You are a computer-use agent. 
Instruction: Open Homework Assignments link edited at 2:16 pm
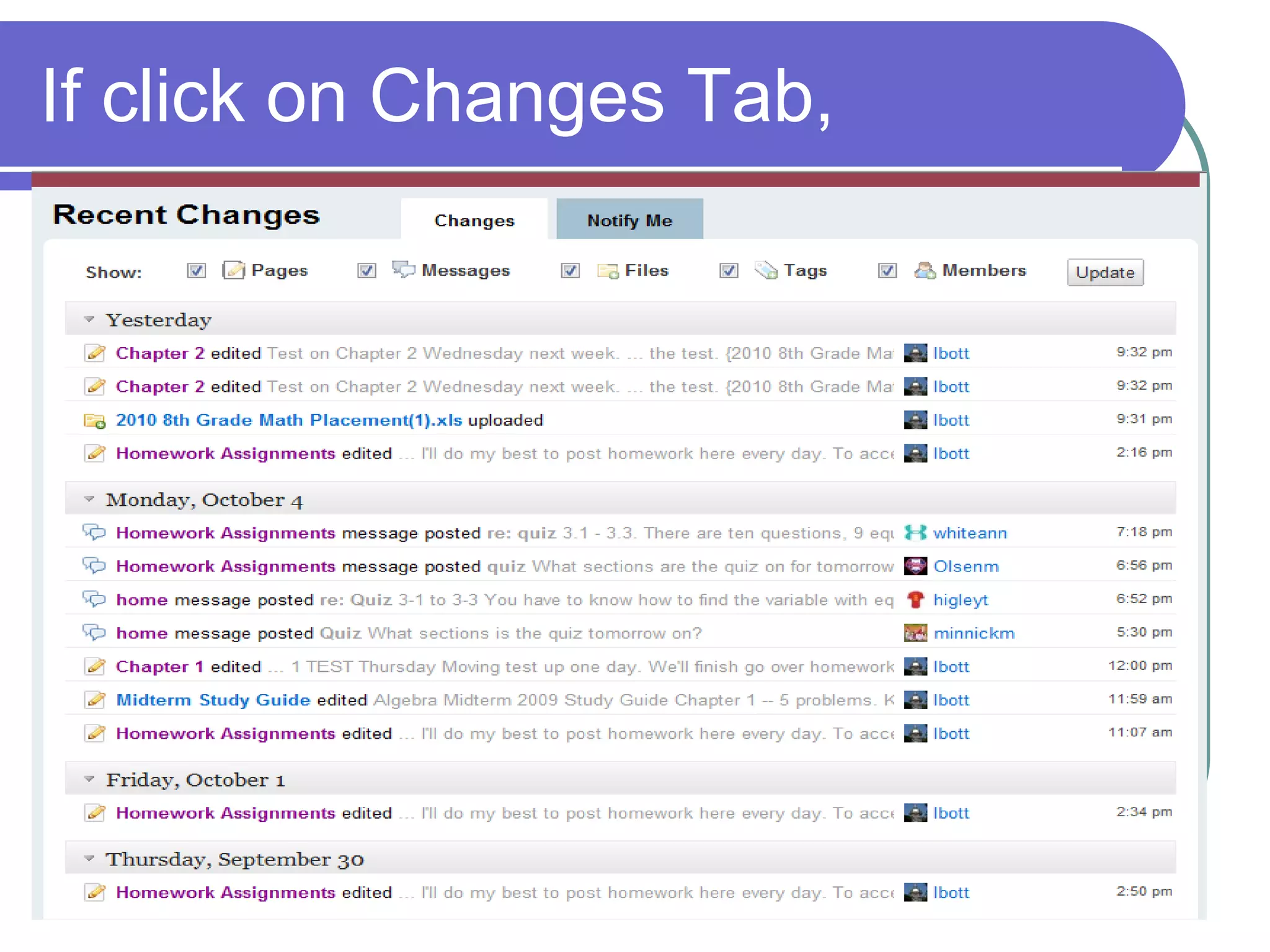point(226,454)
